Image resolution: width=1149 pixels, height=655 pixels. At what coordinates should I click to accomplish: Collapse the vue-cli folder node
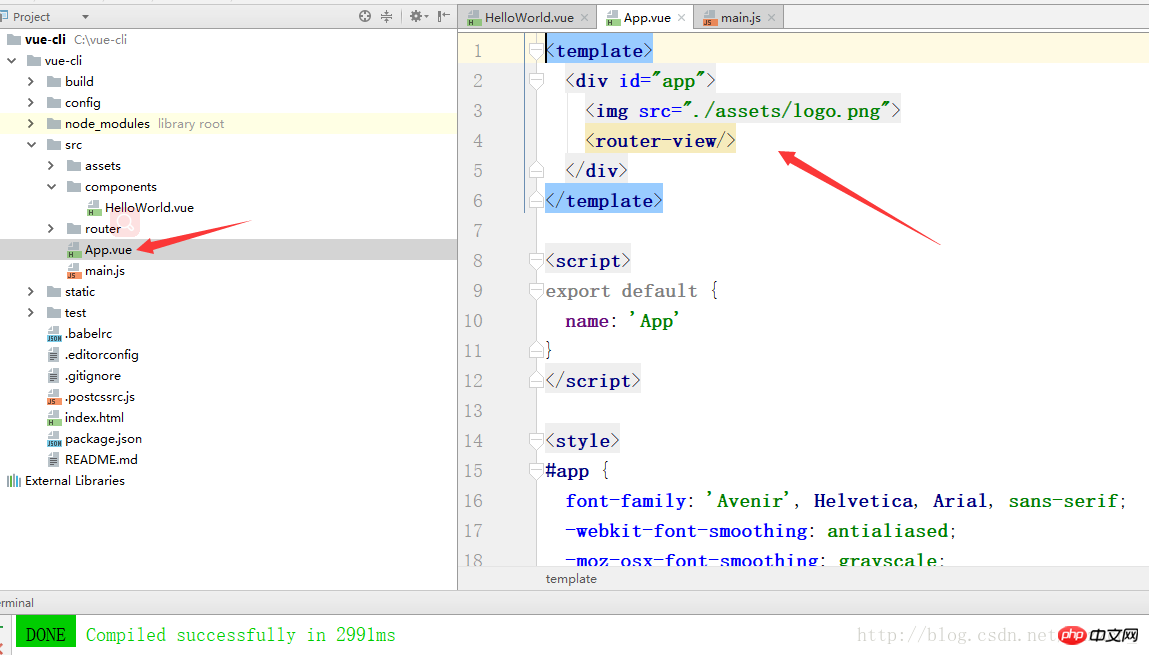click(12, 61)
